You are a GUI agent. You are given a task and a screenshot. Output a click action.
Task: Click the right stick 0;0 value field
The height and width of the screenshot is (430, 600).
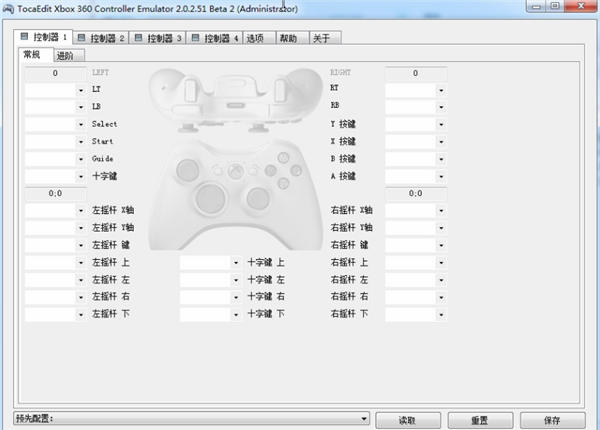pos(416,194)
